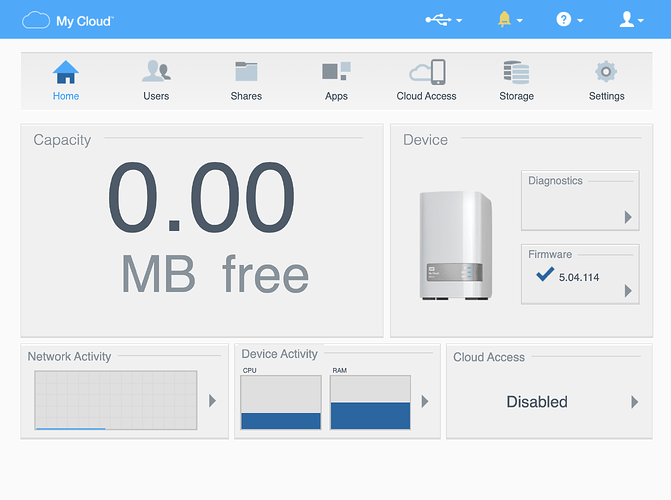Screen dimensions: 671x500
Task: Open the question mark help icon
Action: (x=564, y=19)
